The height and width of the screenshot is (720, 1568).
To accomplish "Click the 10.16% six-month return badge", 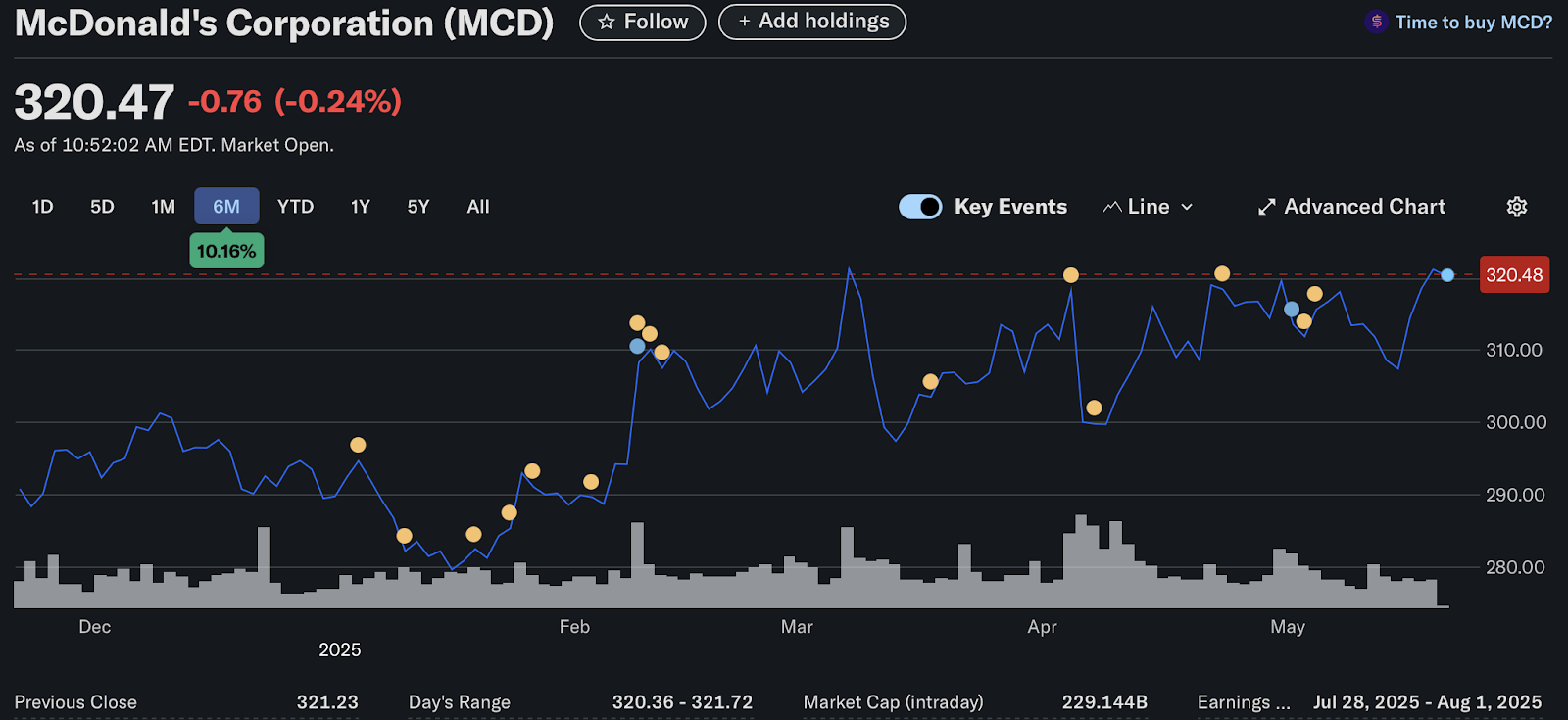I will (x=226, y=251).
